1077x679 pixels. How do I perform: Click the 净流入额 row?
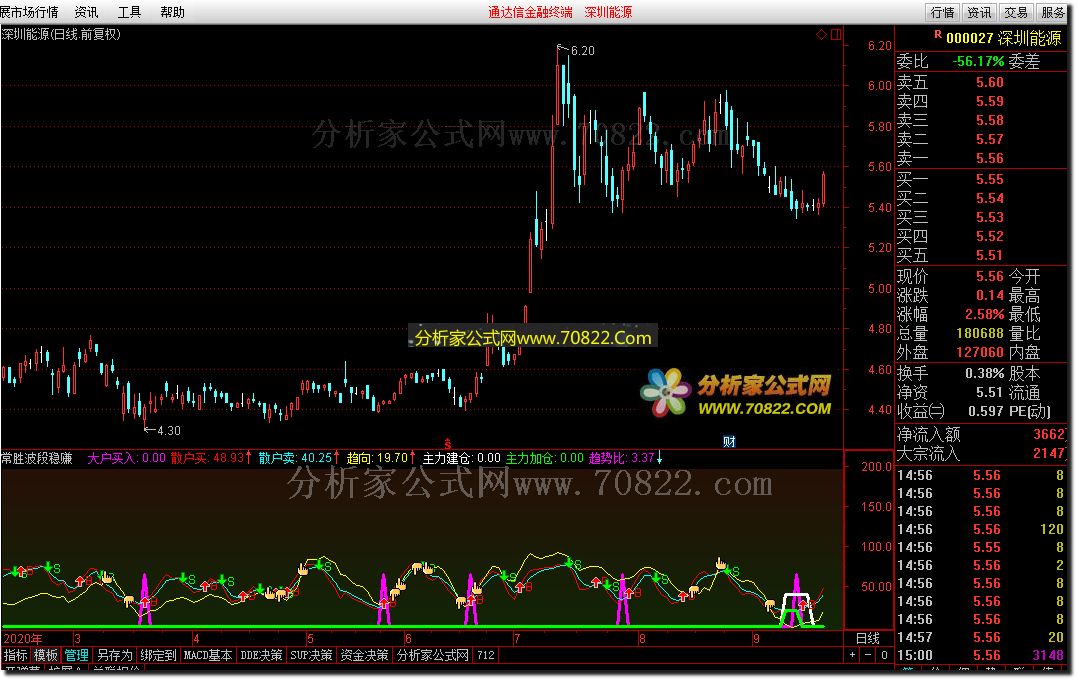(981, 435)
